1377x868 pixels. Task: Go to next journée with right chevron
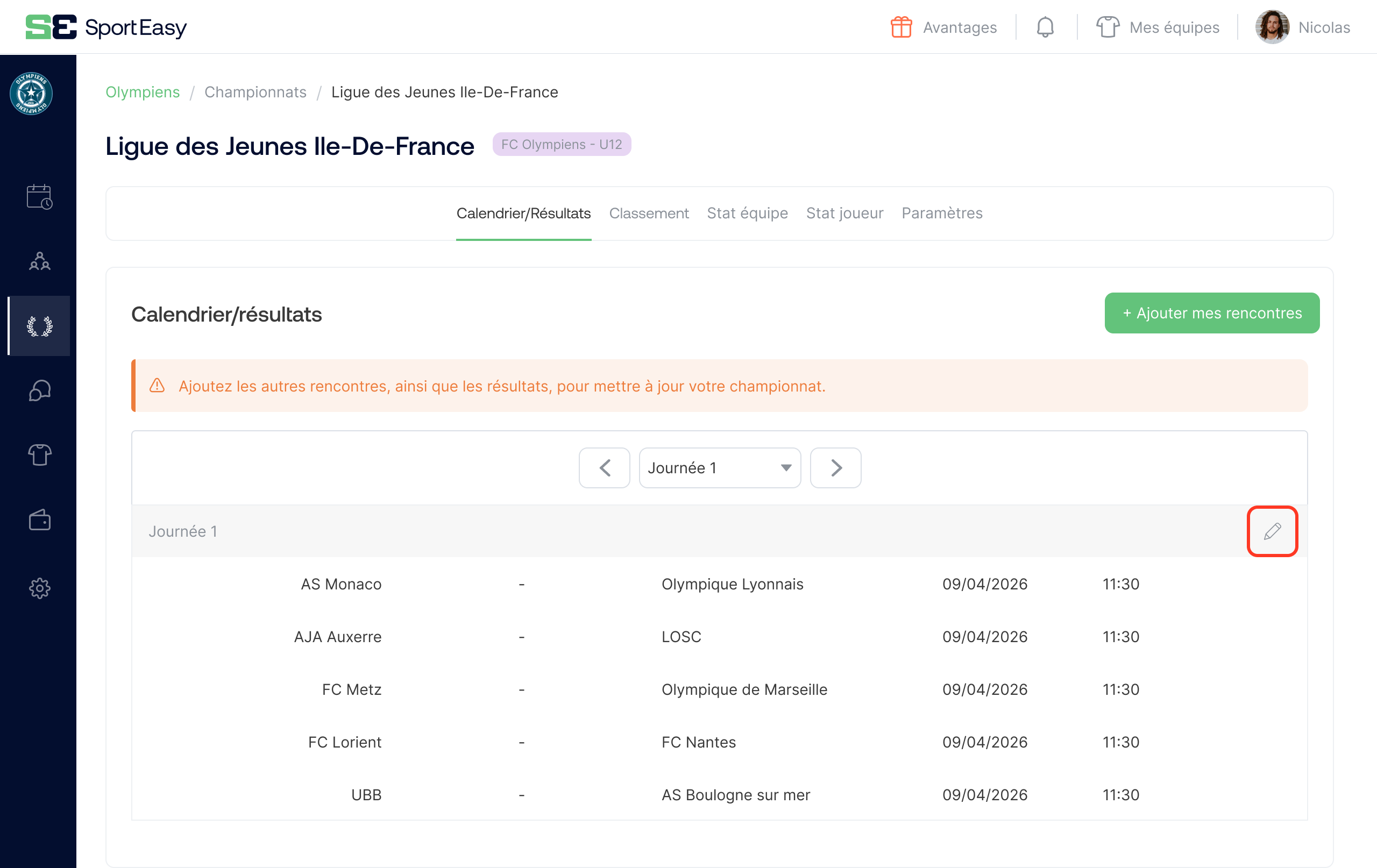pos(835,468)
